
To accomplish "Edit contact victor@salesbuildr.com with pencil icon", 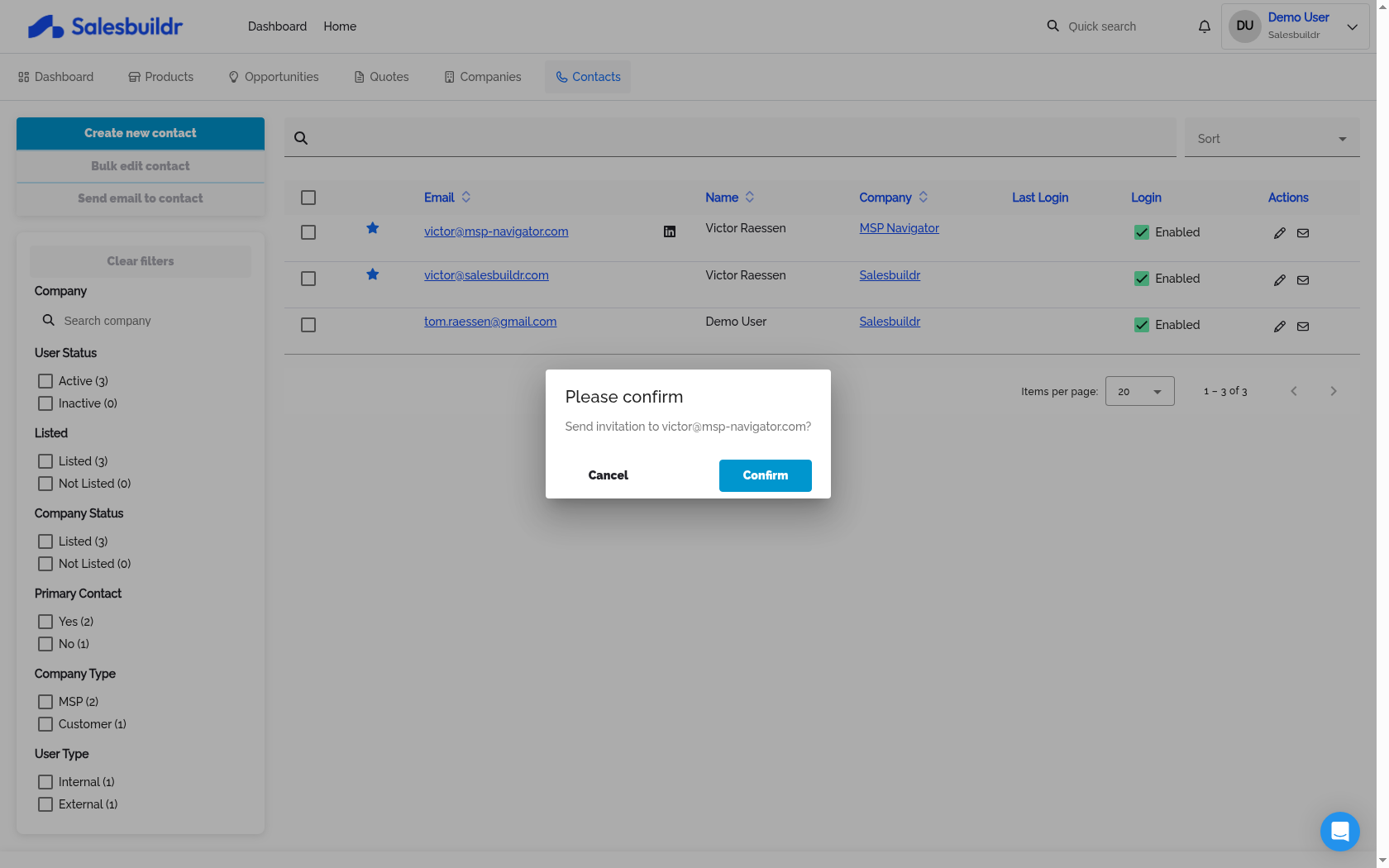I will [x=1280, y=280].
